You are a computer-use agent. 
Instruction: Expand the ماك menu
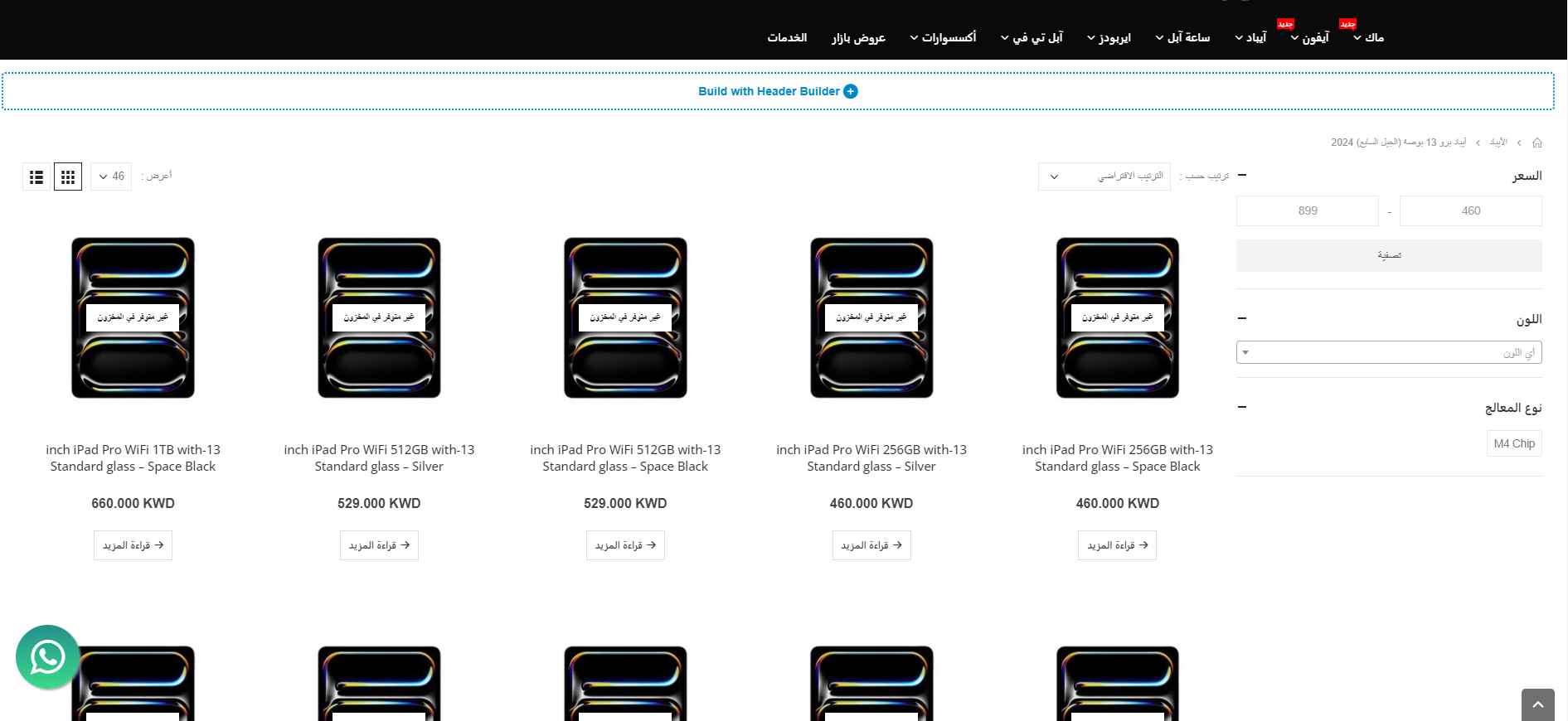coord(1368,37)
